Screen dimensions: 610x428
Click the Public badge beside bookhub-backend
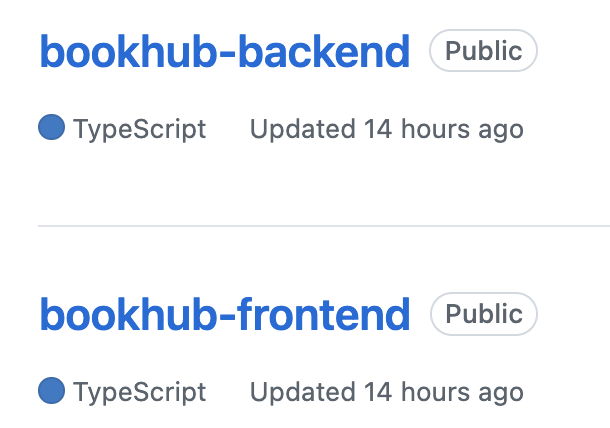click(483, 51)
